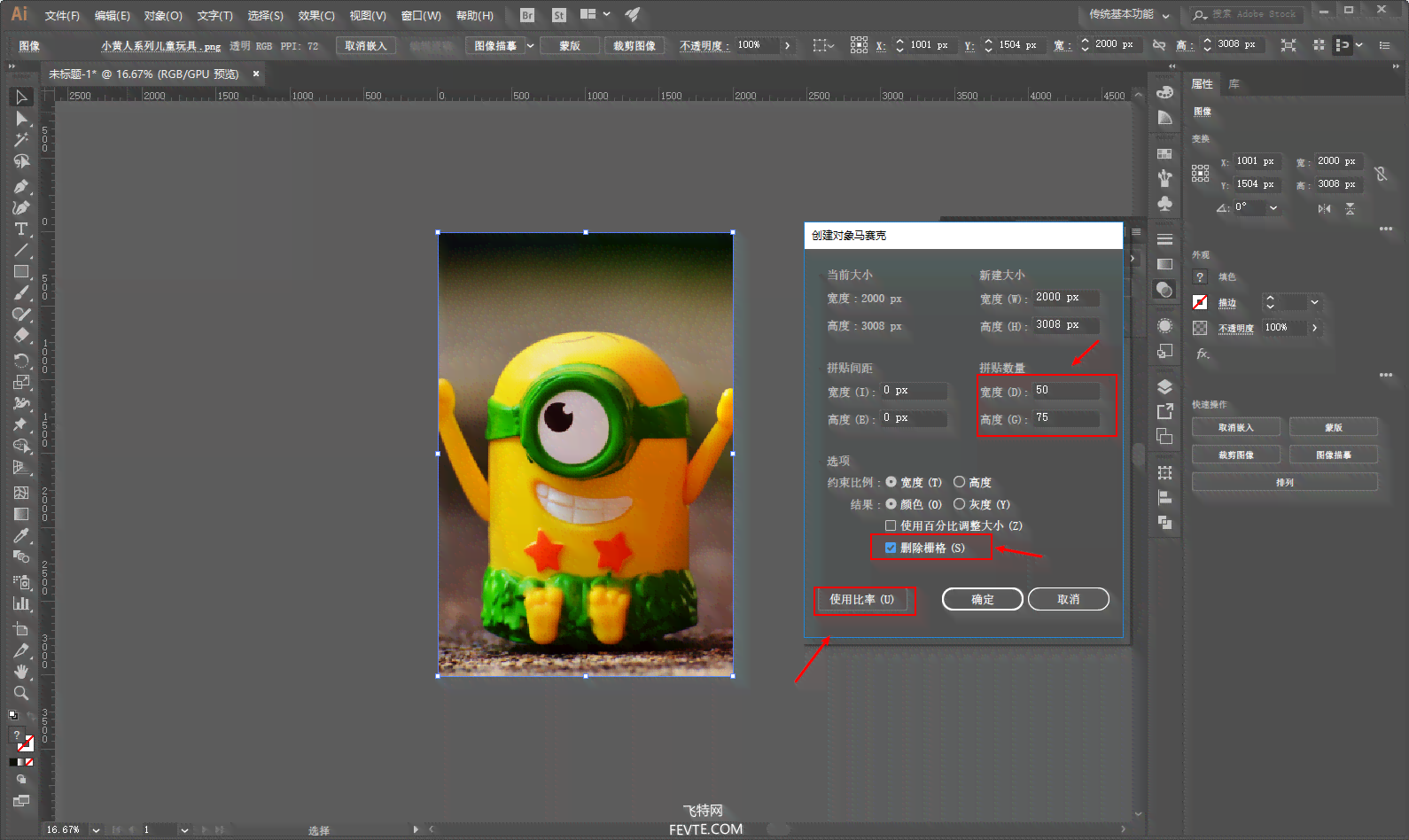Select the Magic Wand tool

click(x=21, y=140)
